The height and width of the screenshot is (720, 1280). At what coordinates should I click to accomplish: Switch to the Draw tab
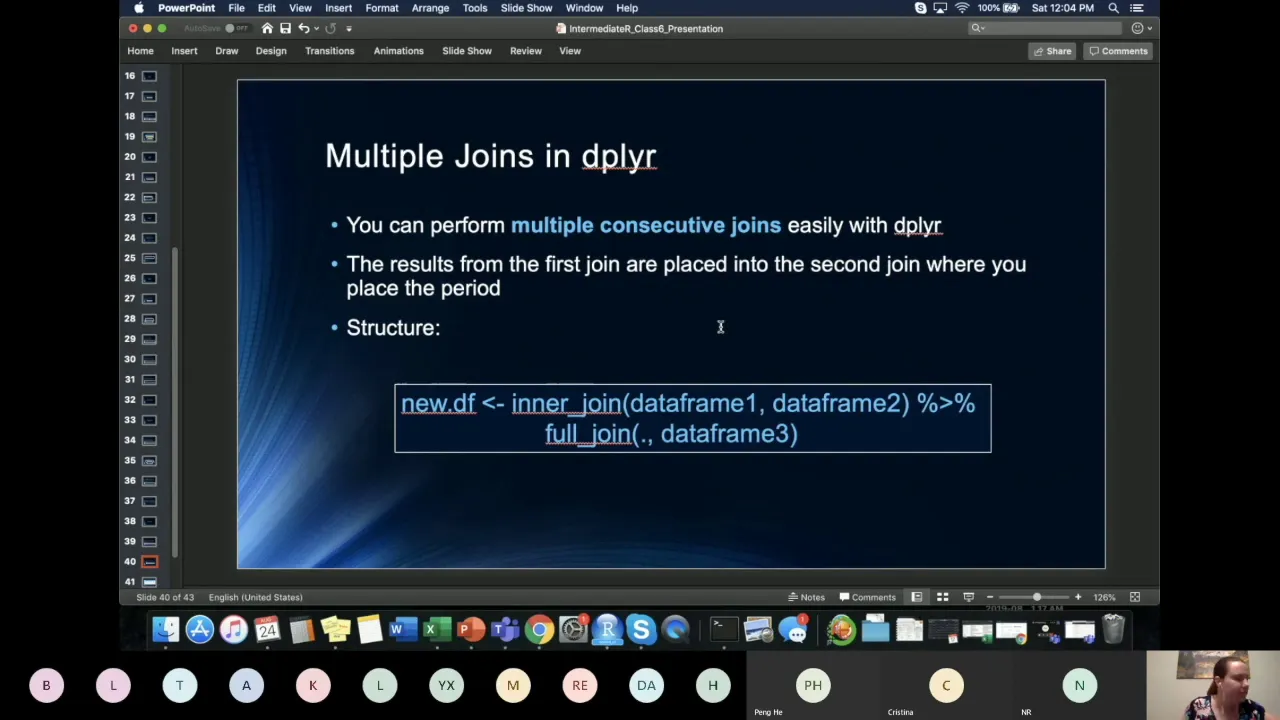[227, 51]
